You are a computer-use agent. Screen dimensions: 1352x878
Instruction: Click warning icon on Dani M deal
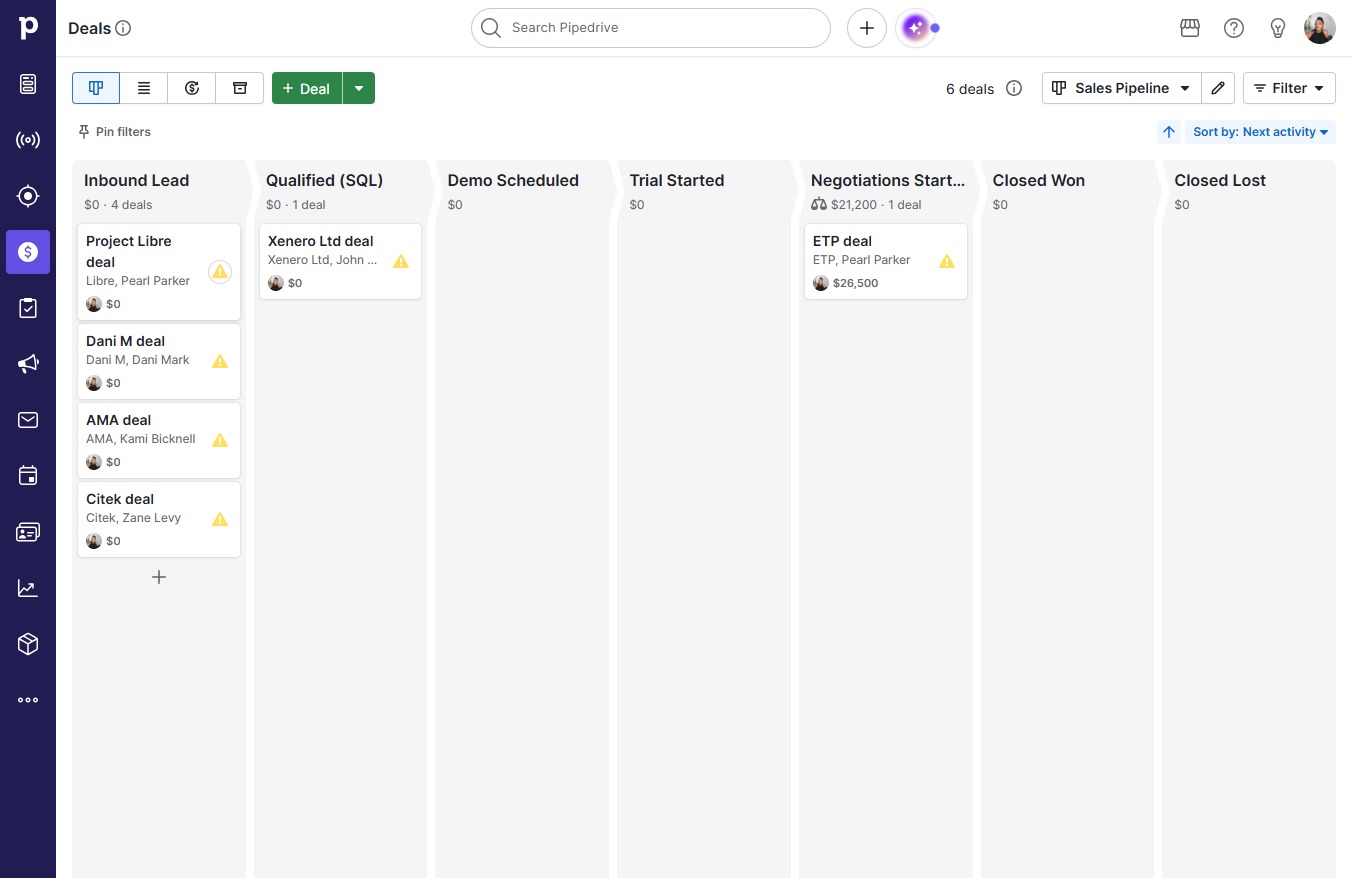pyautogui.click(x=220, y=361)
